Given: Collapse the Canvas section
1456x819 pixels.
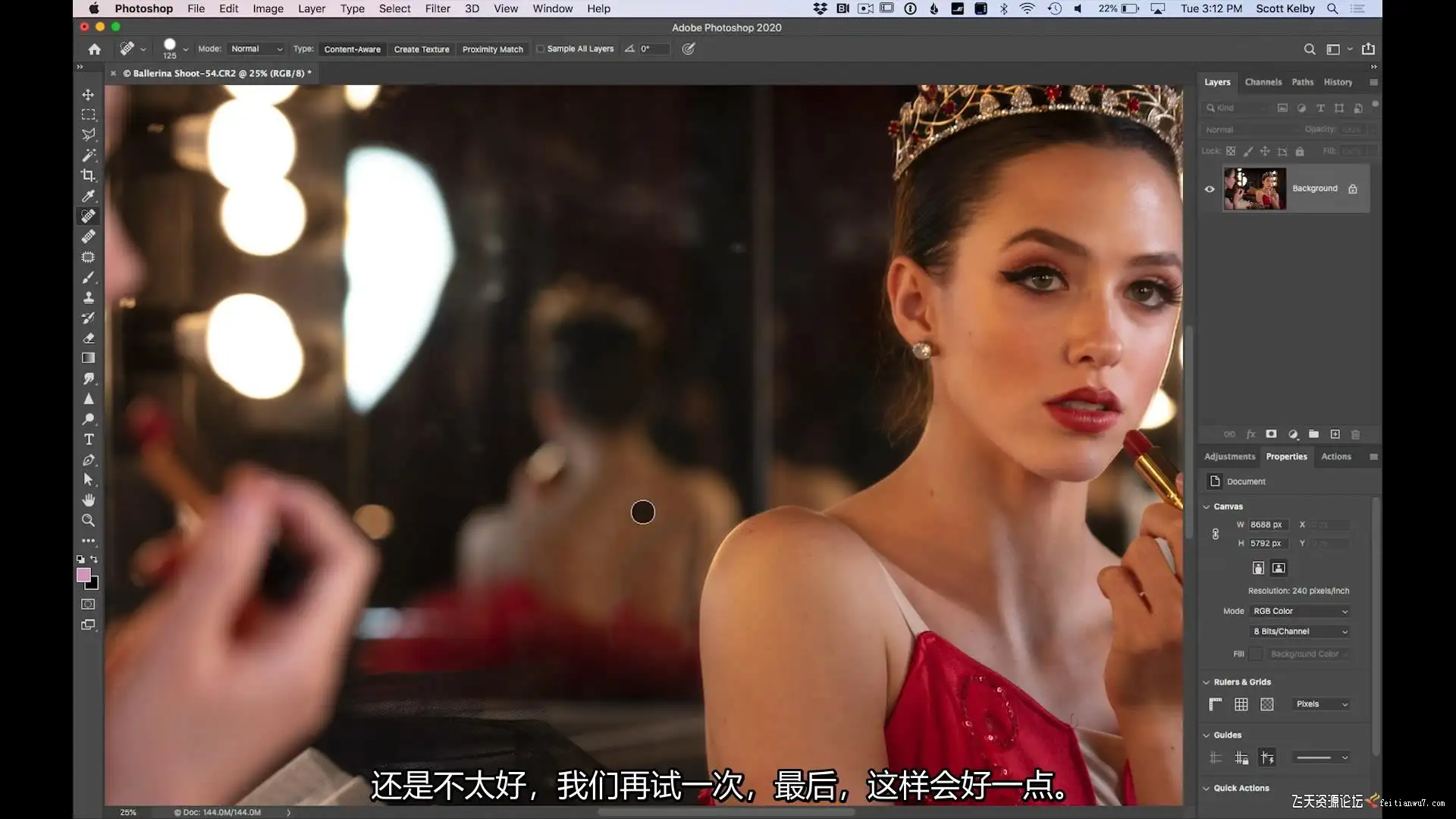Looking at the screenshot, I should [1207, 507].
